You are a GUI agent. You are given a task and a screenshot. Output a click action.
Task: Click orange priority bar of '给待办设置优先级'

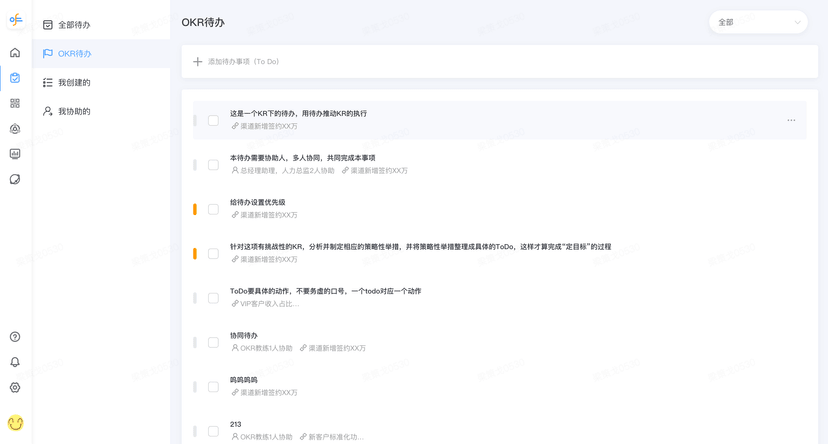(195, 209)
